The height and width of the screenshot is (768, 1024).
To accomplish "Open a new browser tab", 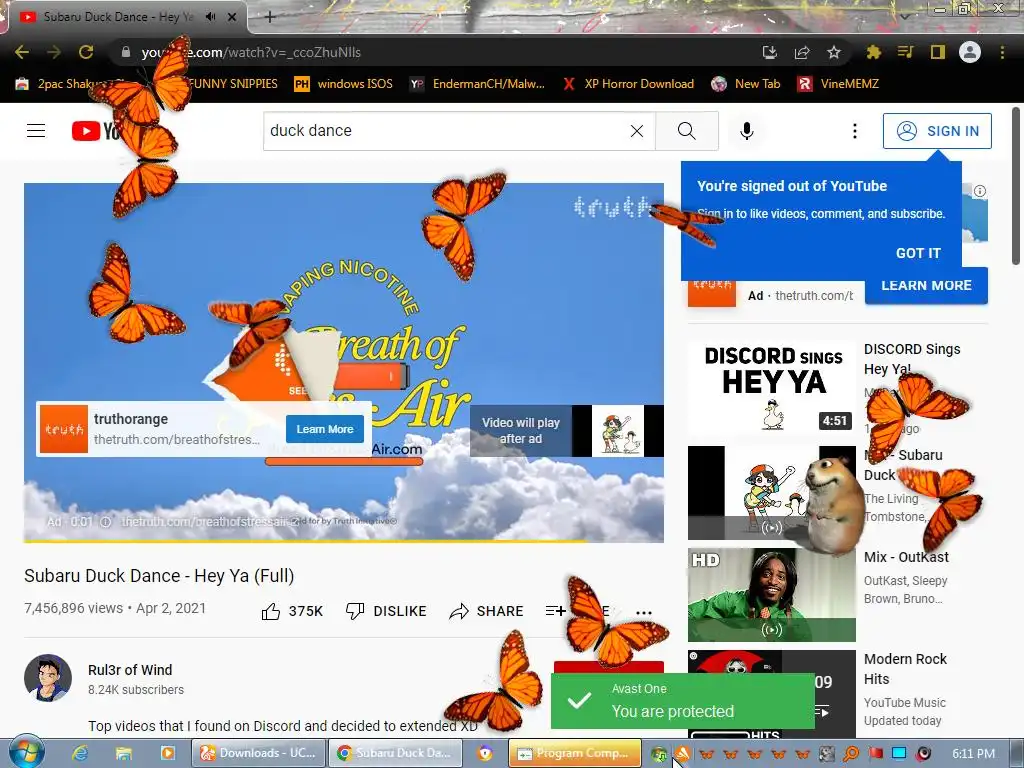I will pyautogui.click(x=269, y=17).
